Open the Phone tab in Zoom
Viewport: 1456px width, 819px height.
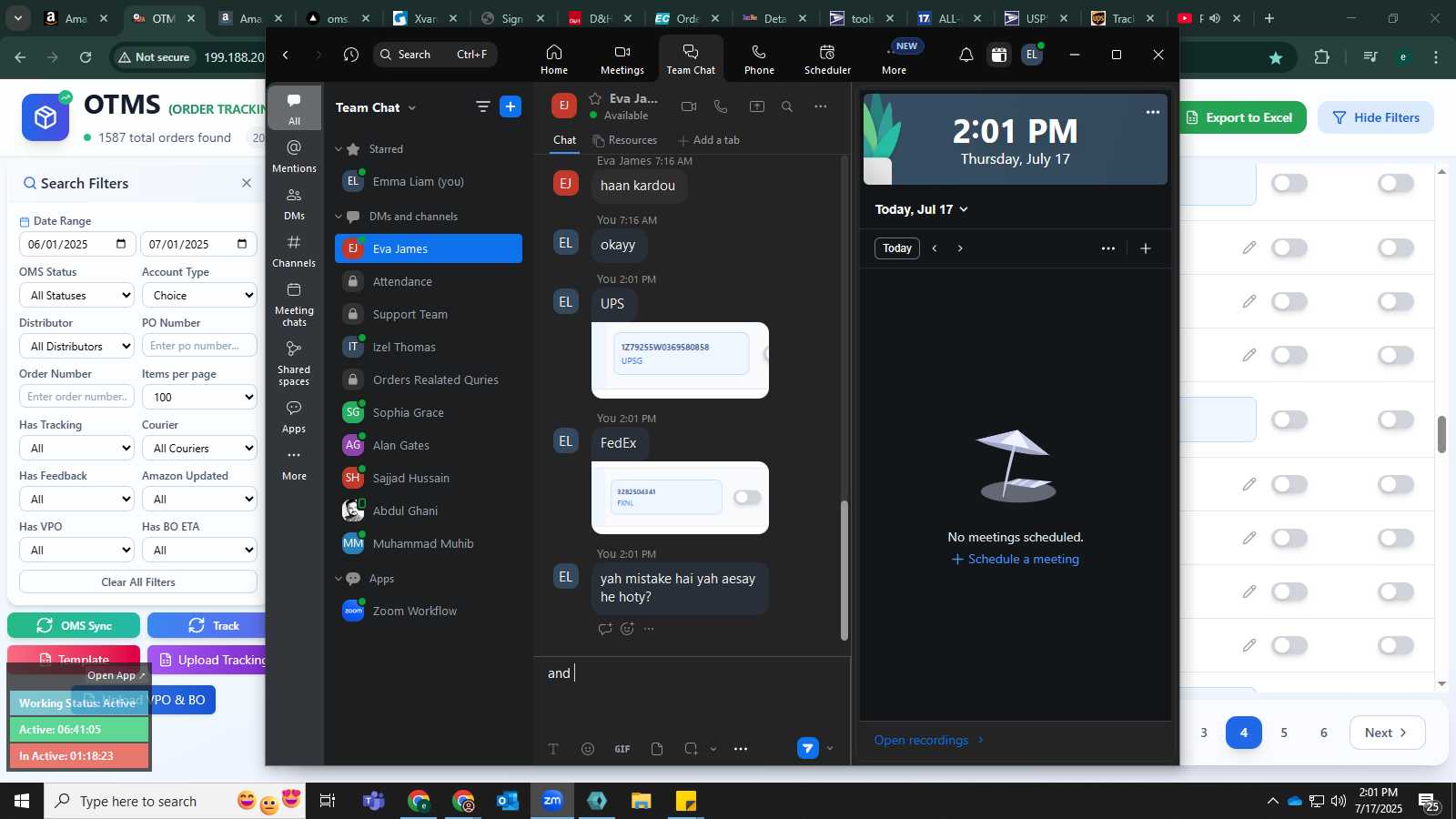(759, 59)
